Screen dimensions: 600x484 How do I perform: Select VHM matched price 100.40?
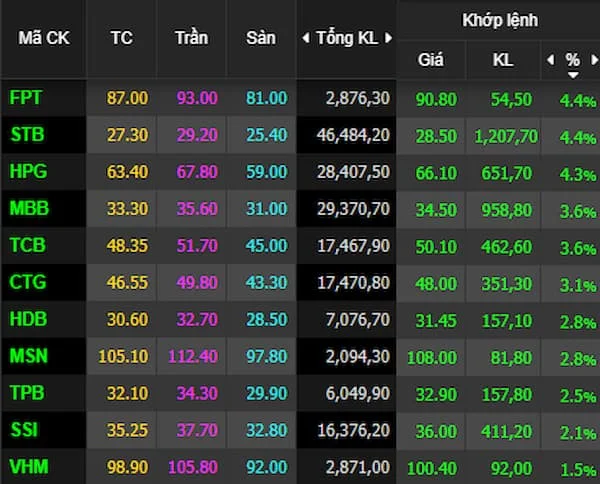pyautogui.click(x=432, y=469)
